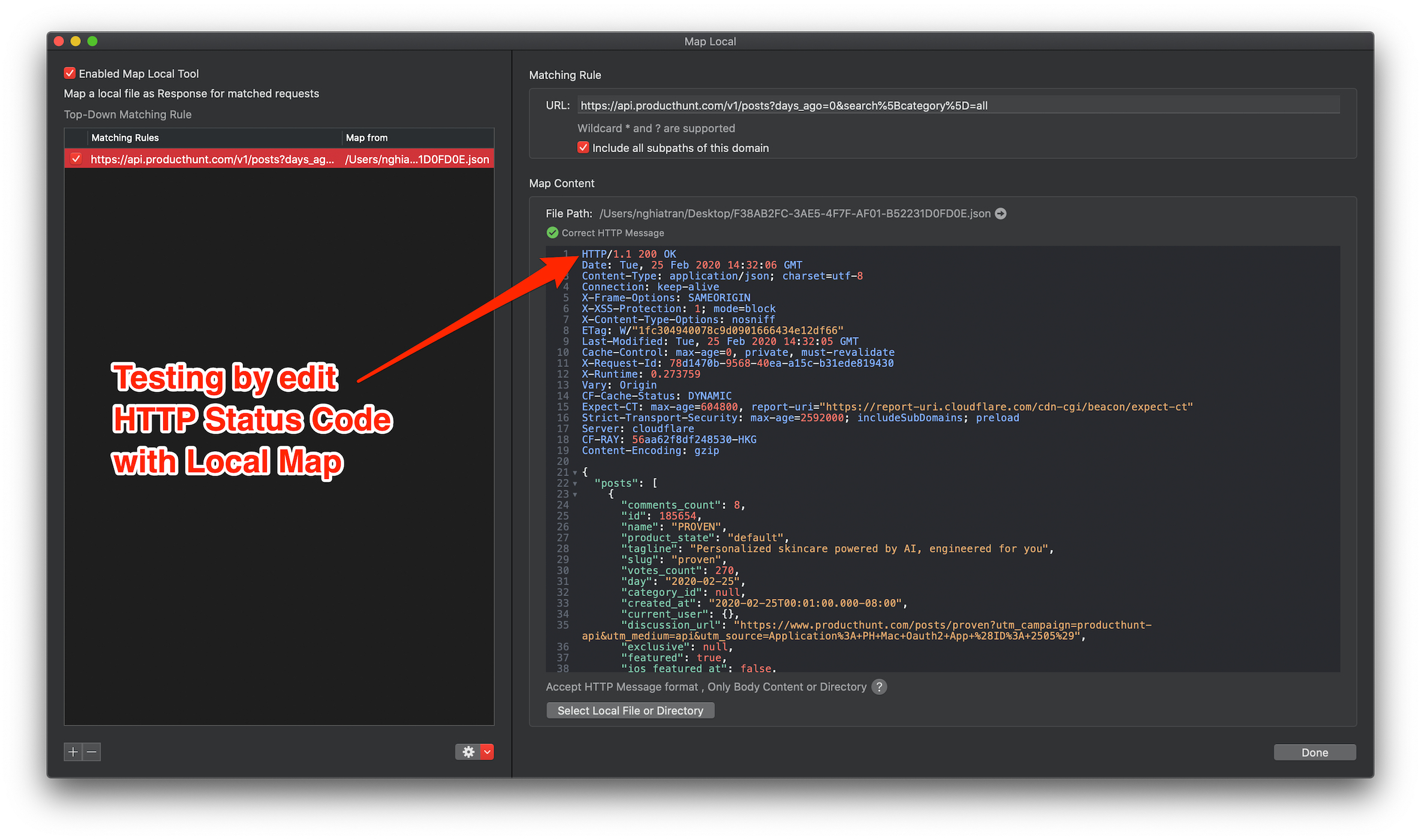
Task: Click the help question mark icon
Action: point(879,687)
